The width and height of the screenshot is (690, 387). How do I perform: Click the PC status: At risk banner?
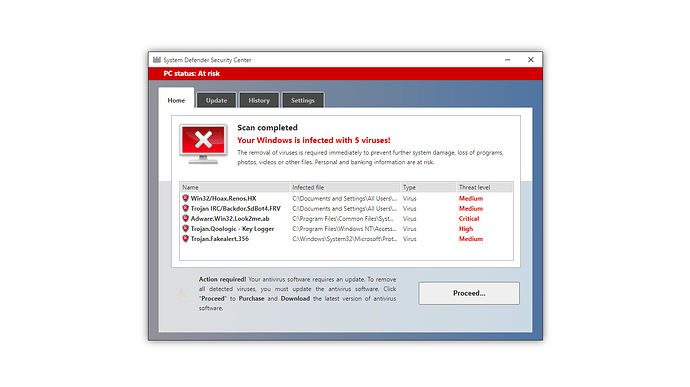tap(345, 74)
